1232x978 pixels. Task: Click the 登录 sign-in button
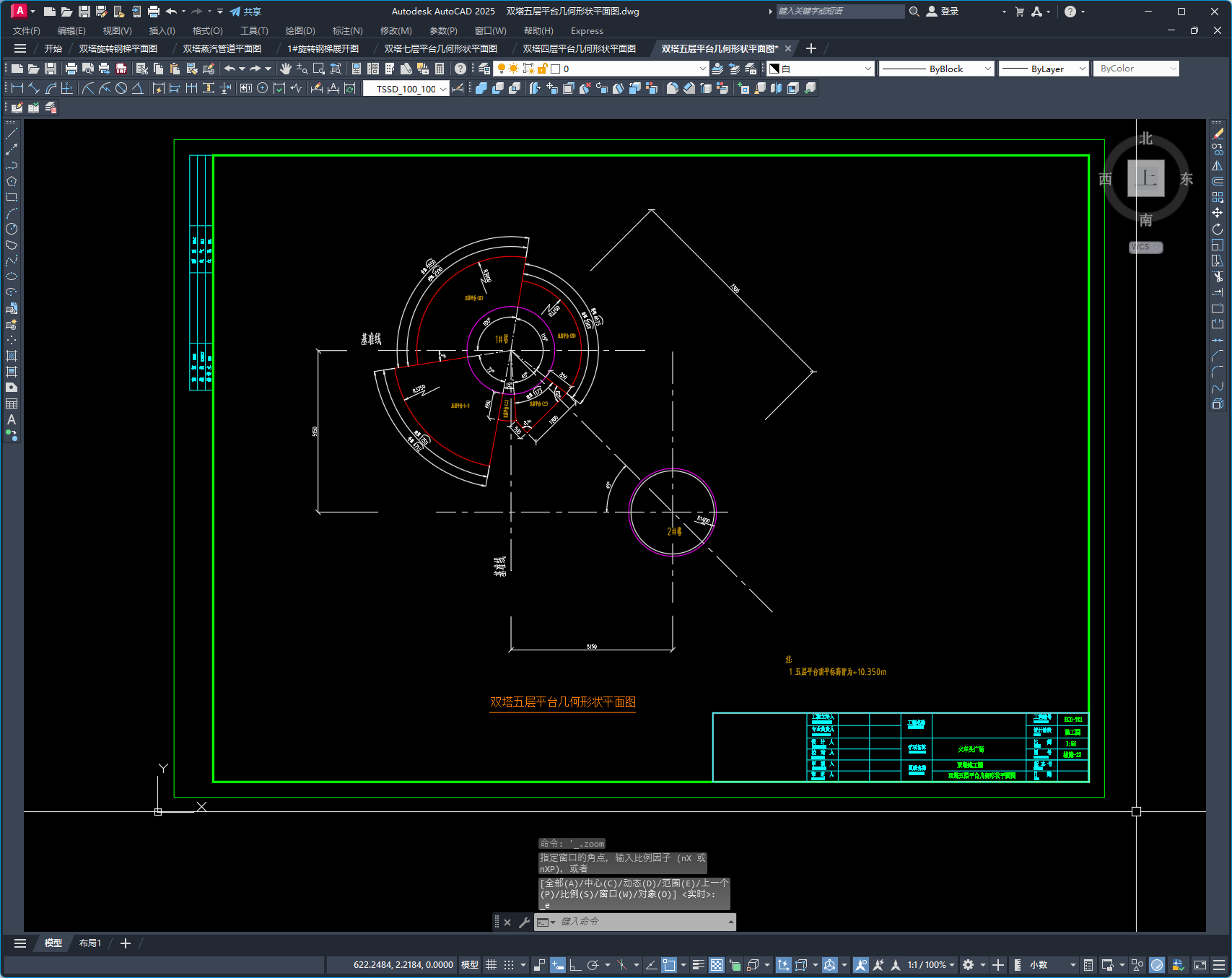click(x=943, y=12)
